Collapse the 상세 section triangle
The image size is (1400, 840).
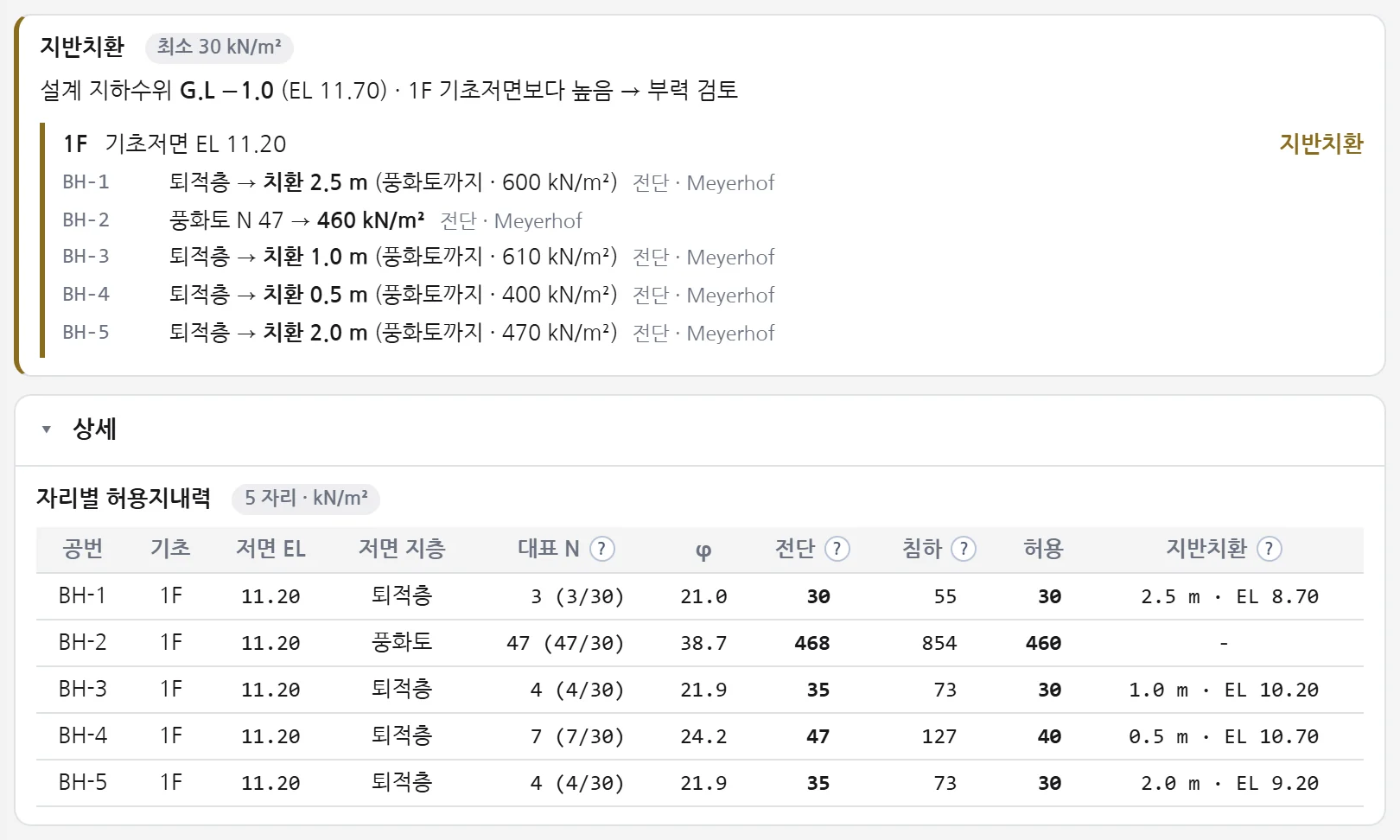47,430
